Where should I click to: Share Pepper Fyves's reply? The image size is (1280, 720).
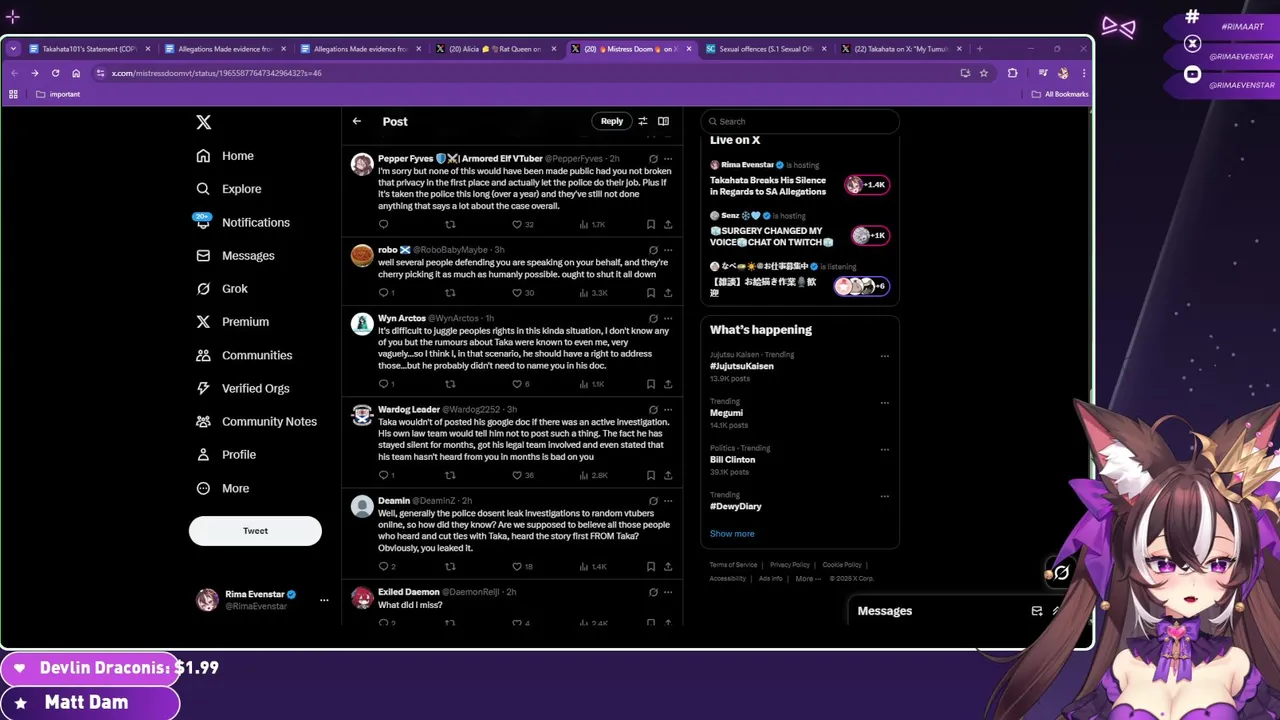(x=668, y=224)
